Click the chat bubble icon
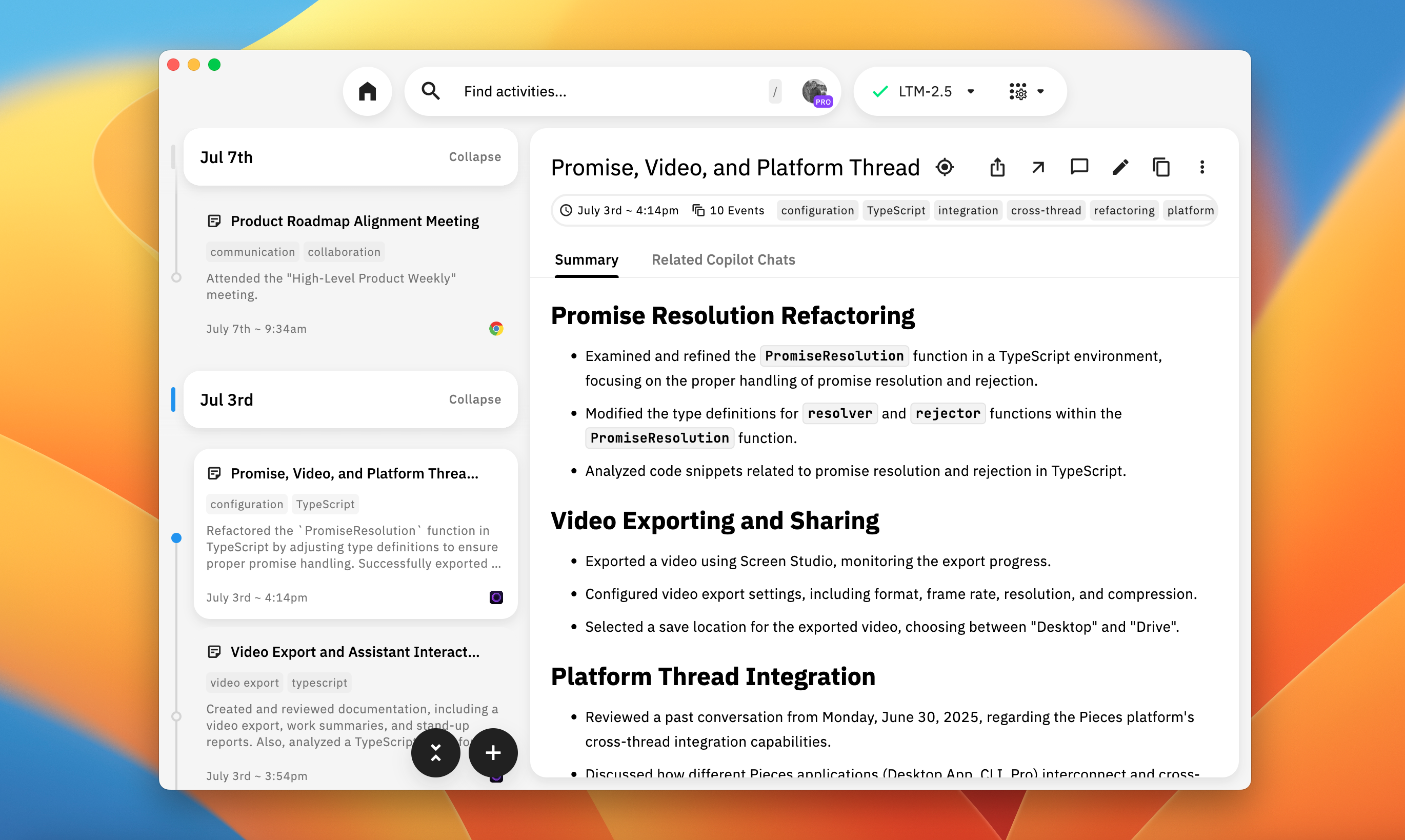1405x840 pixels. [1079, 167]
